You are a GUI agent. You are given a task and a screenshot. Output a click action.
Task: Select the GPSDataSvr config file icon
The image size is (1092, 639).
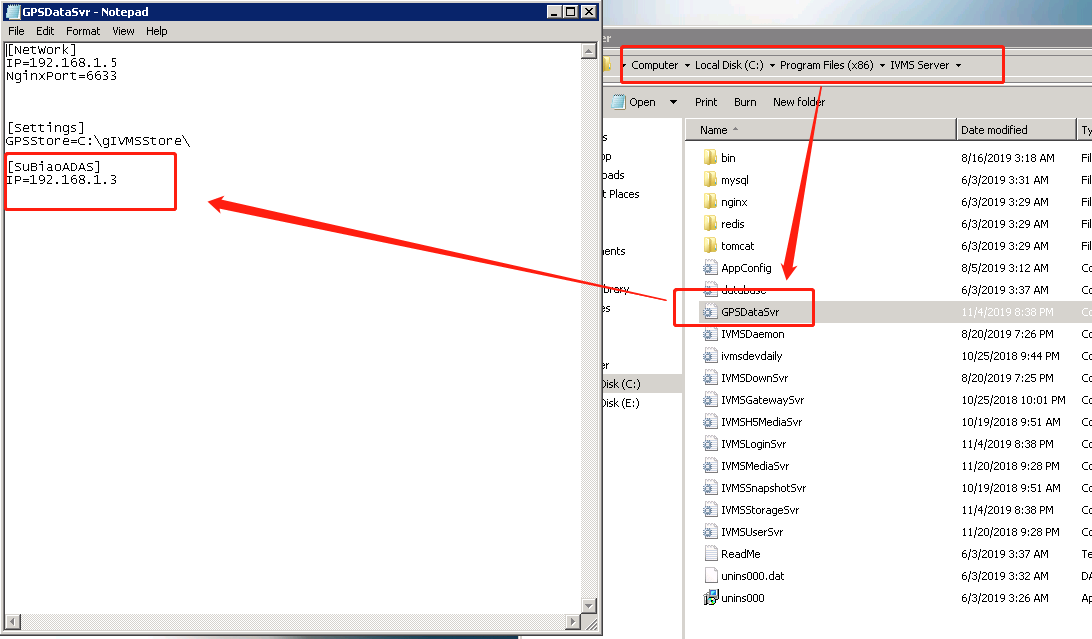[x=710, y=312]
